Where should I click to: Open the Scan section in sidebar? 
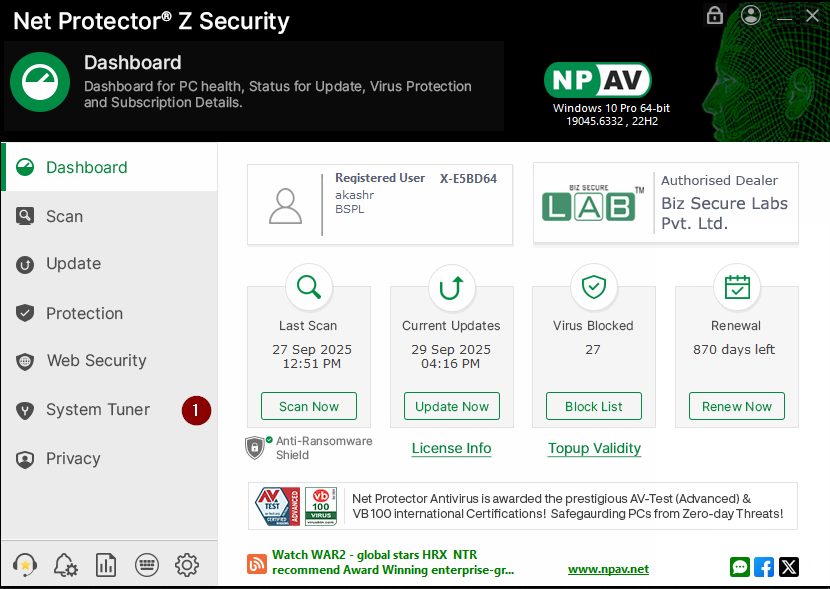coord(64,216)
